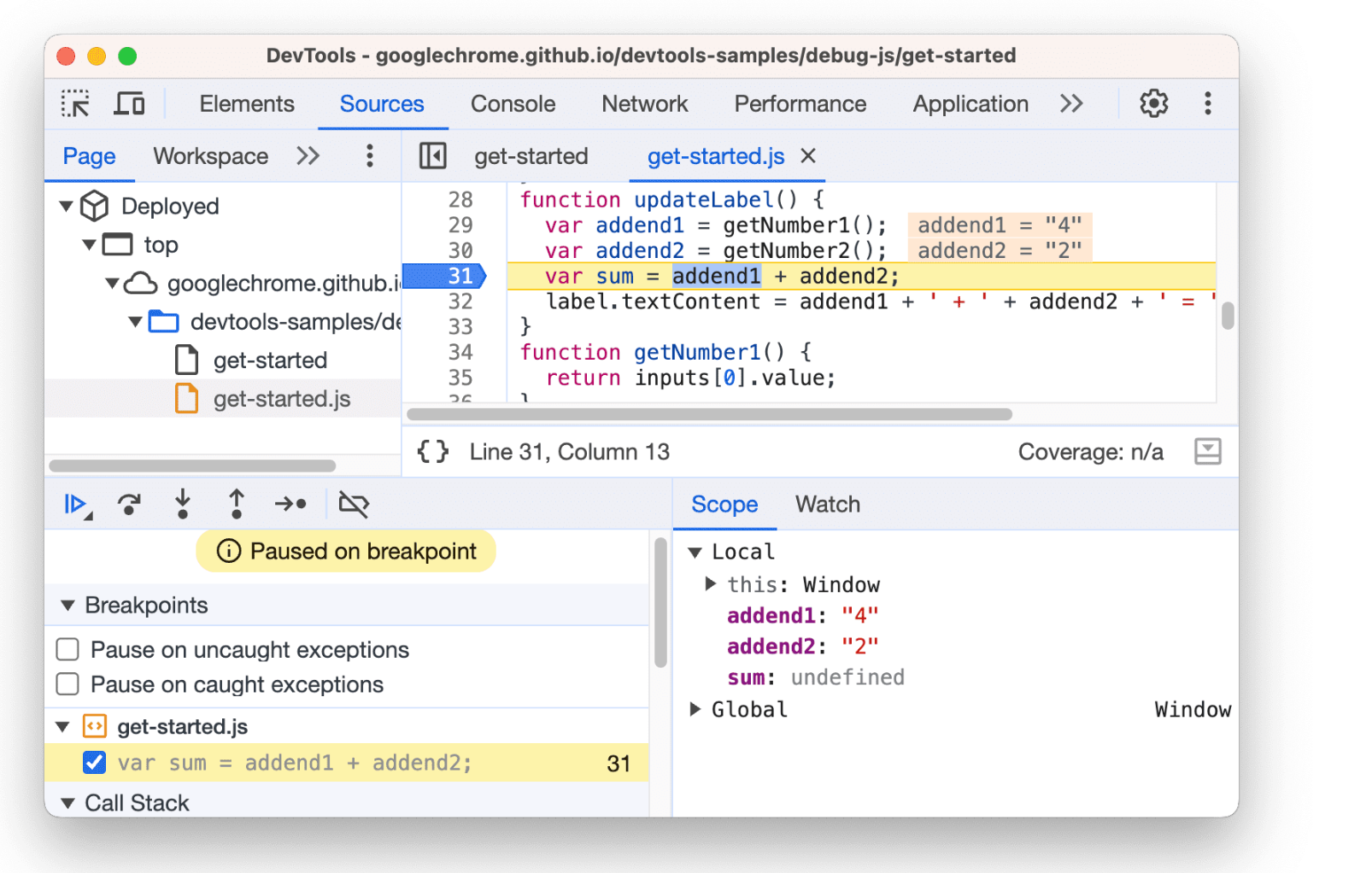Collapse the devtools-samples folder

click(x=135, y=321)
